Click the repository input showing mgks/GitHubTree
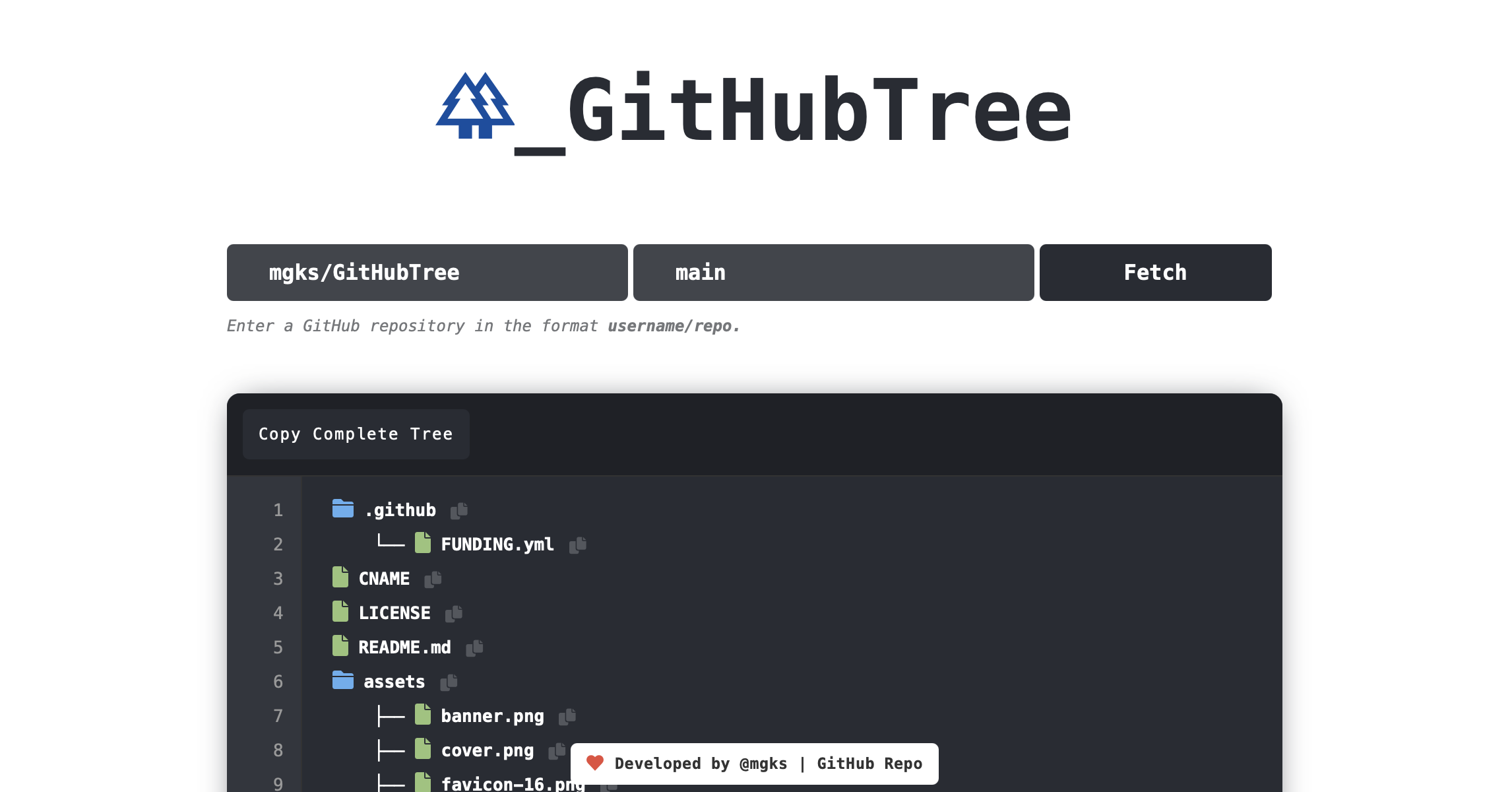 pyautogui.click(x=426, y=272)
